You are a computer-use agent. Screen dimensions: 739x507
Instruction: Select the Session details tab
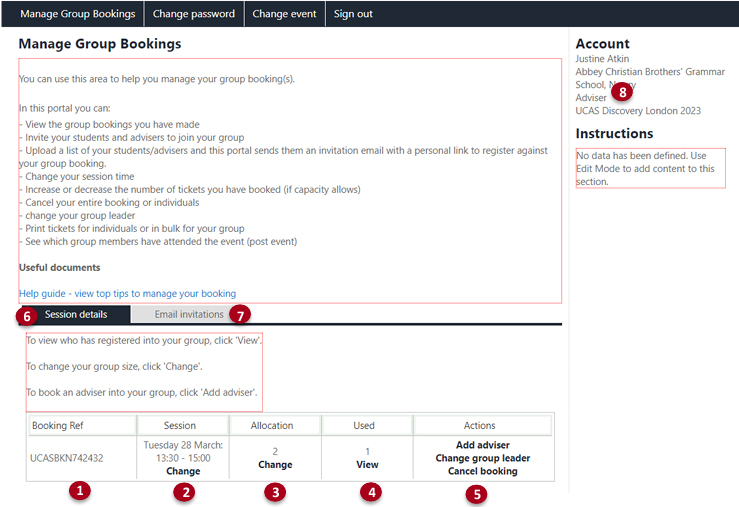[x=76, y=314]
